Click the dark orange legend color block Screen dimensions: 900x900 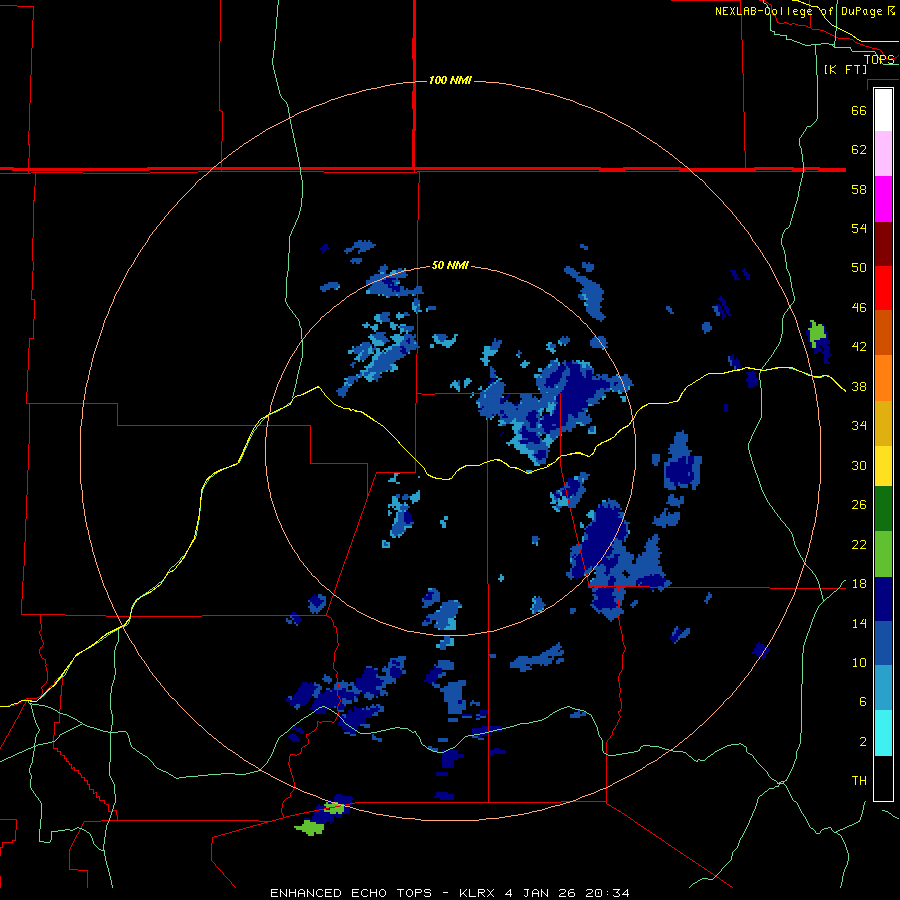883,333
